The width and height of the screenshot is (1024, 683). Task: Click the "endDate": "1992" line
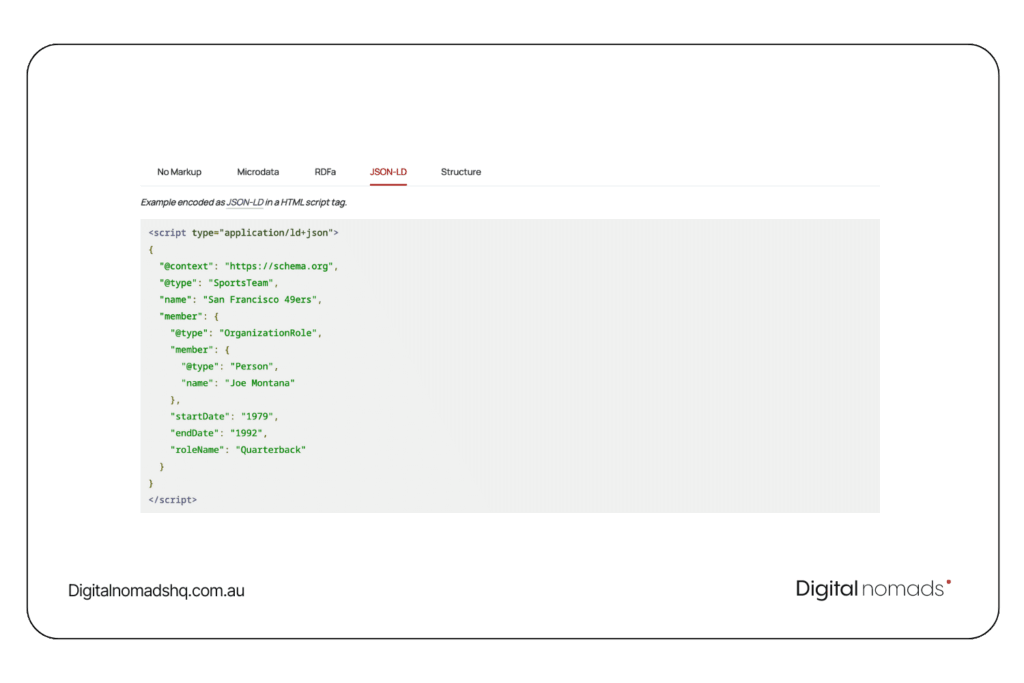[219, 434]
